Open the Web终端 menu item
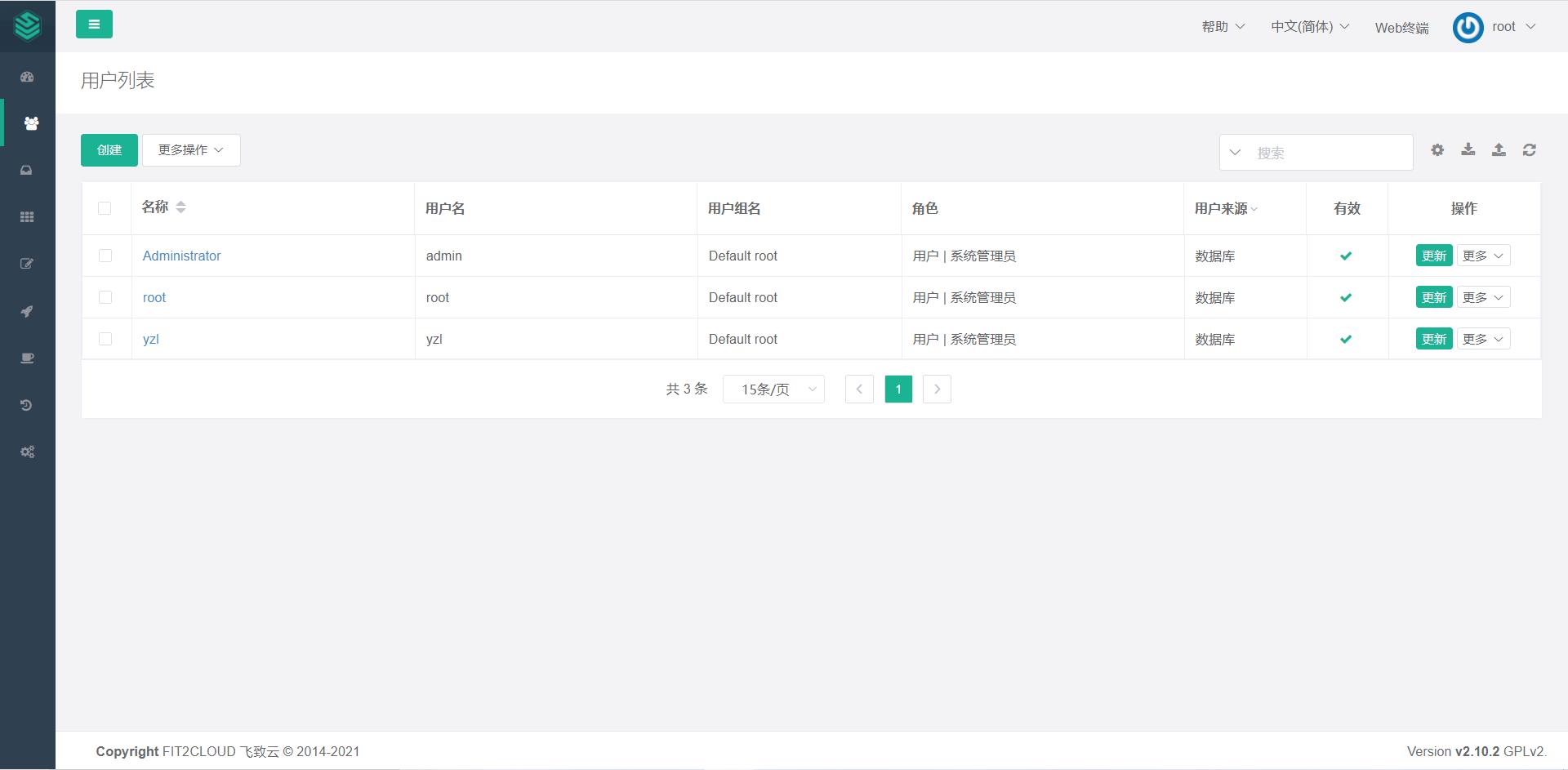1568x770 pixels. coord(1401,28)
